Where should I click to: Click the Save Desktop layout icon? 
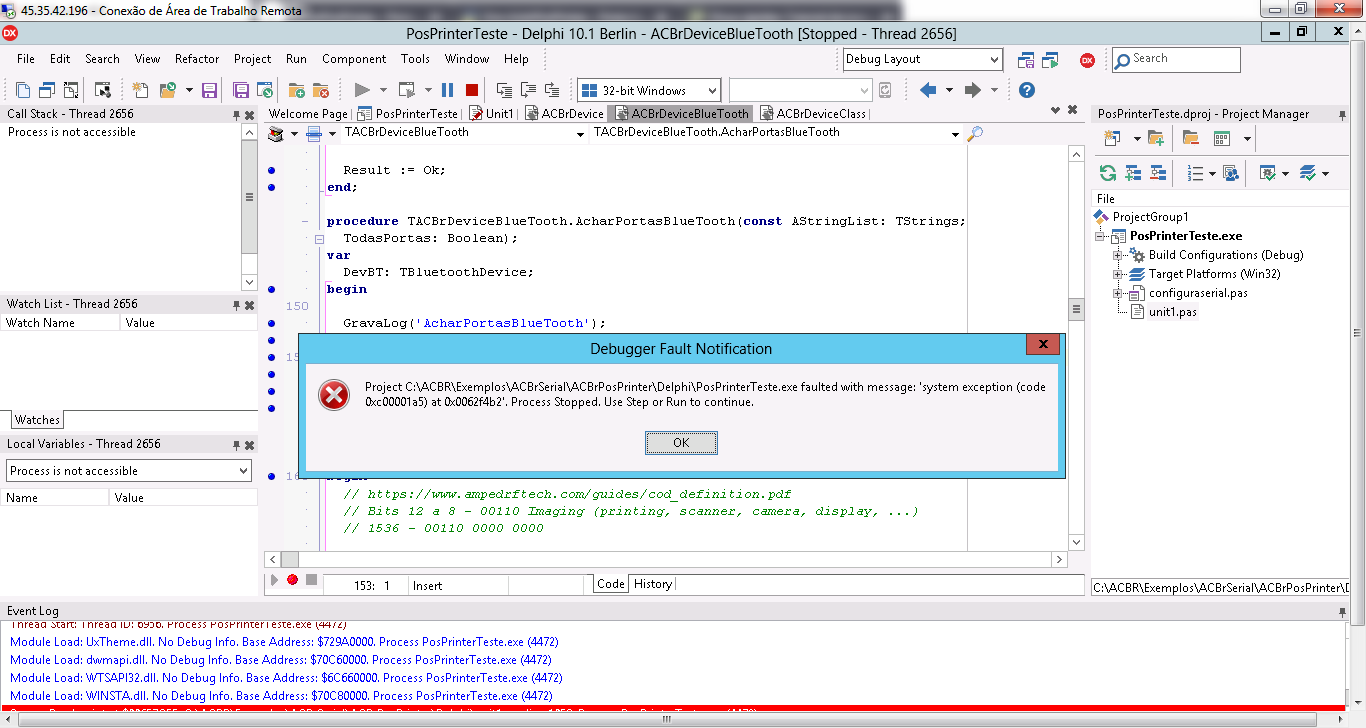click(1026, 60)
